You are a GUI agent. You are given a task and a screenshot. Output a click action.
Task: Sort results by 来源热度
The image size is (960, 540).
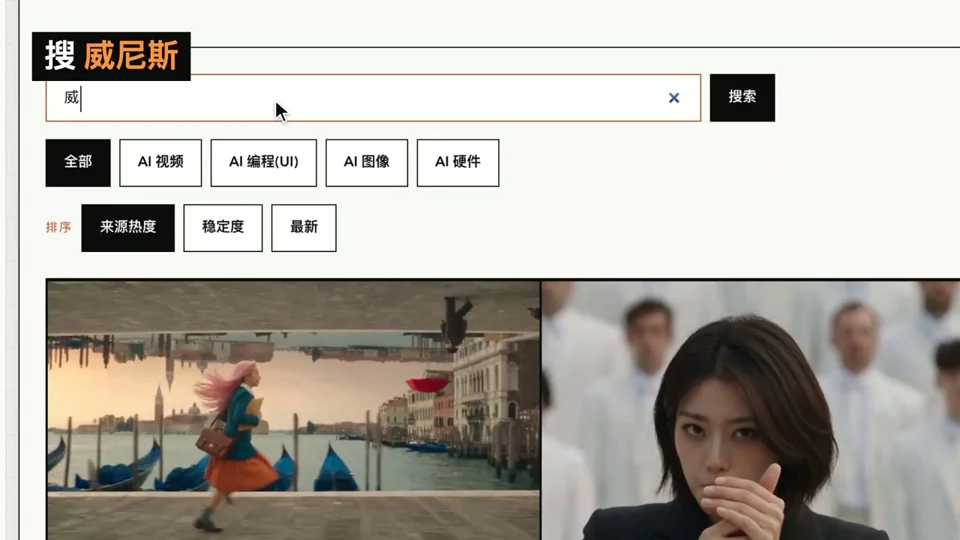127,227
